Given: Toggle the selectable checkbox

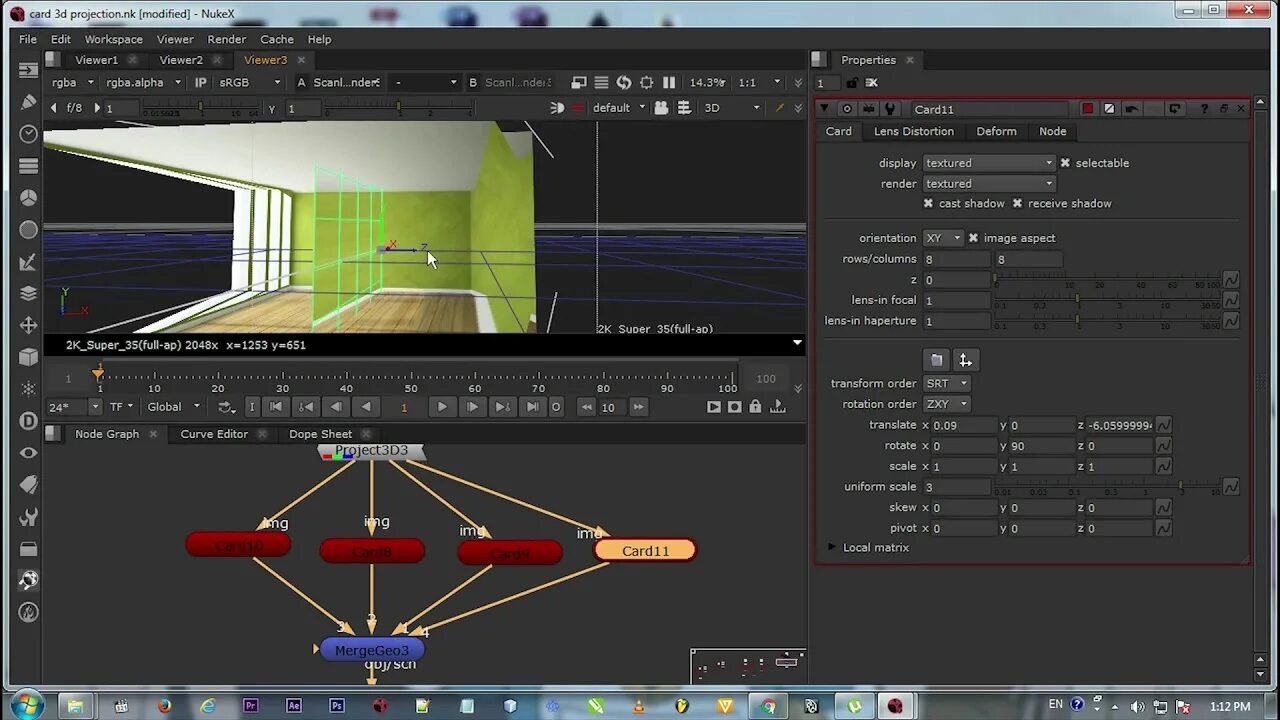Looking at the screenshot, I should point(1065,163).
